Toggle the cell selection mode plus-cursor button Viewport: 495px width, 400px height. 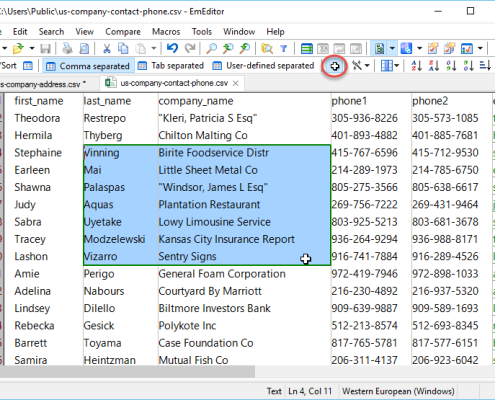[335, 66]
